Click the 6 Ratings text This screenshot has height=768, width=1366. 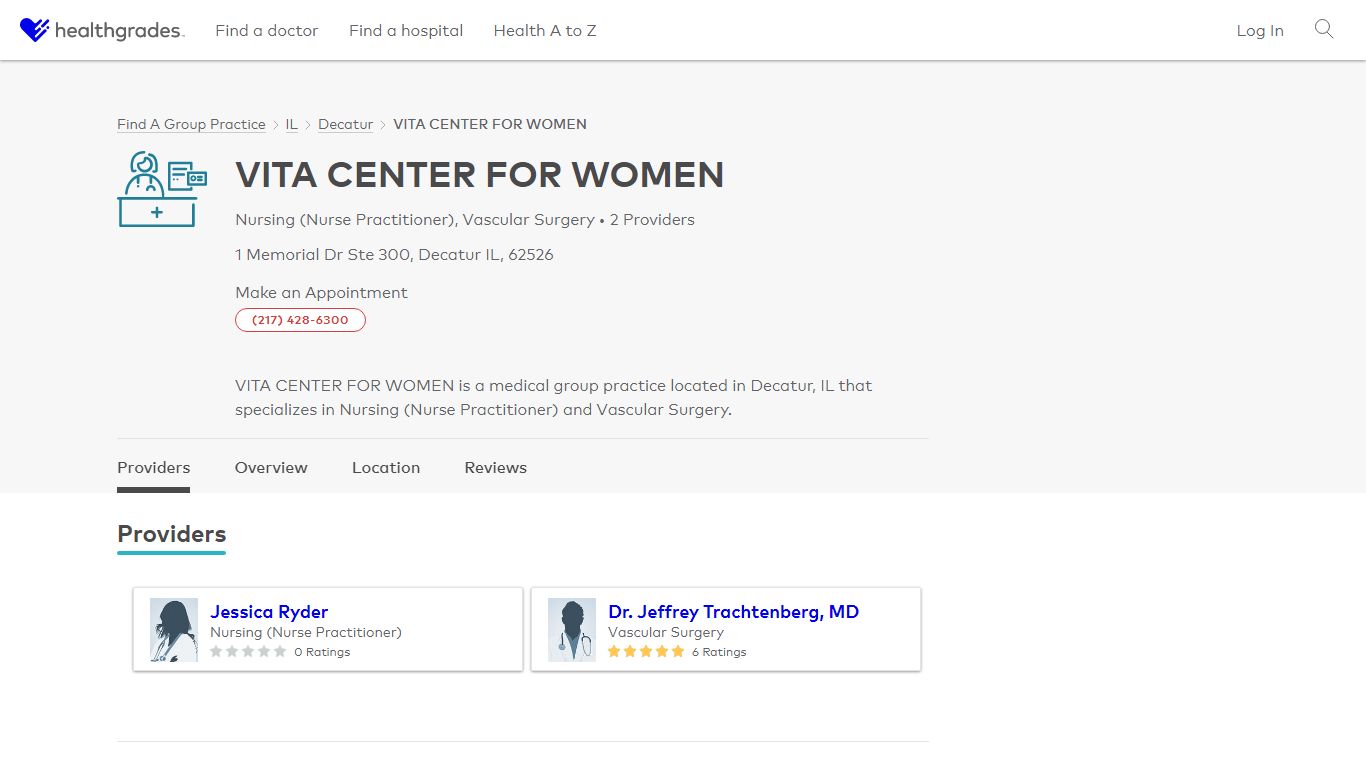pos(719,652)
